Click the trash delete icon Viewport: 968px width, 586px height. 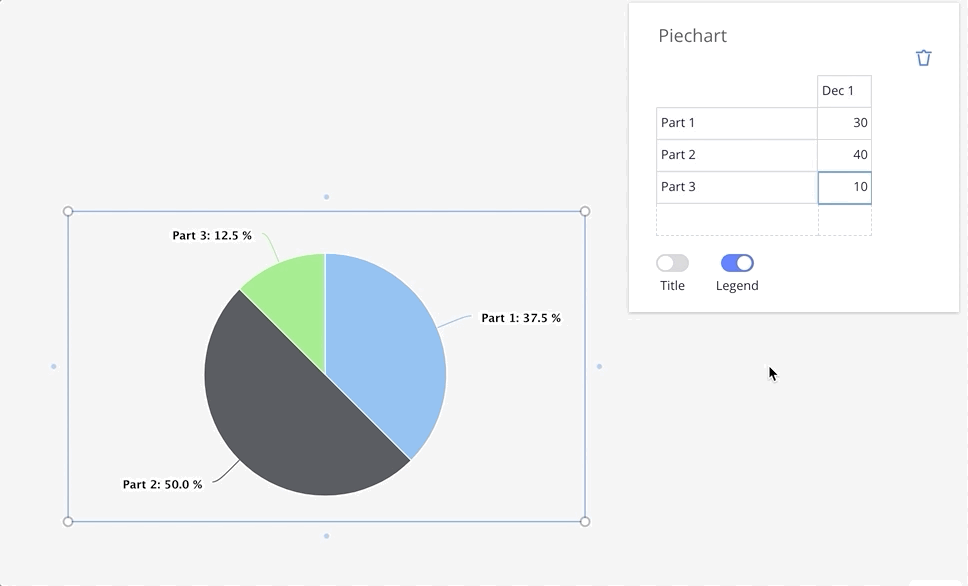coord(924,58)
